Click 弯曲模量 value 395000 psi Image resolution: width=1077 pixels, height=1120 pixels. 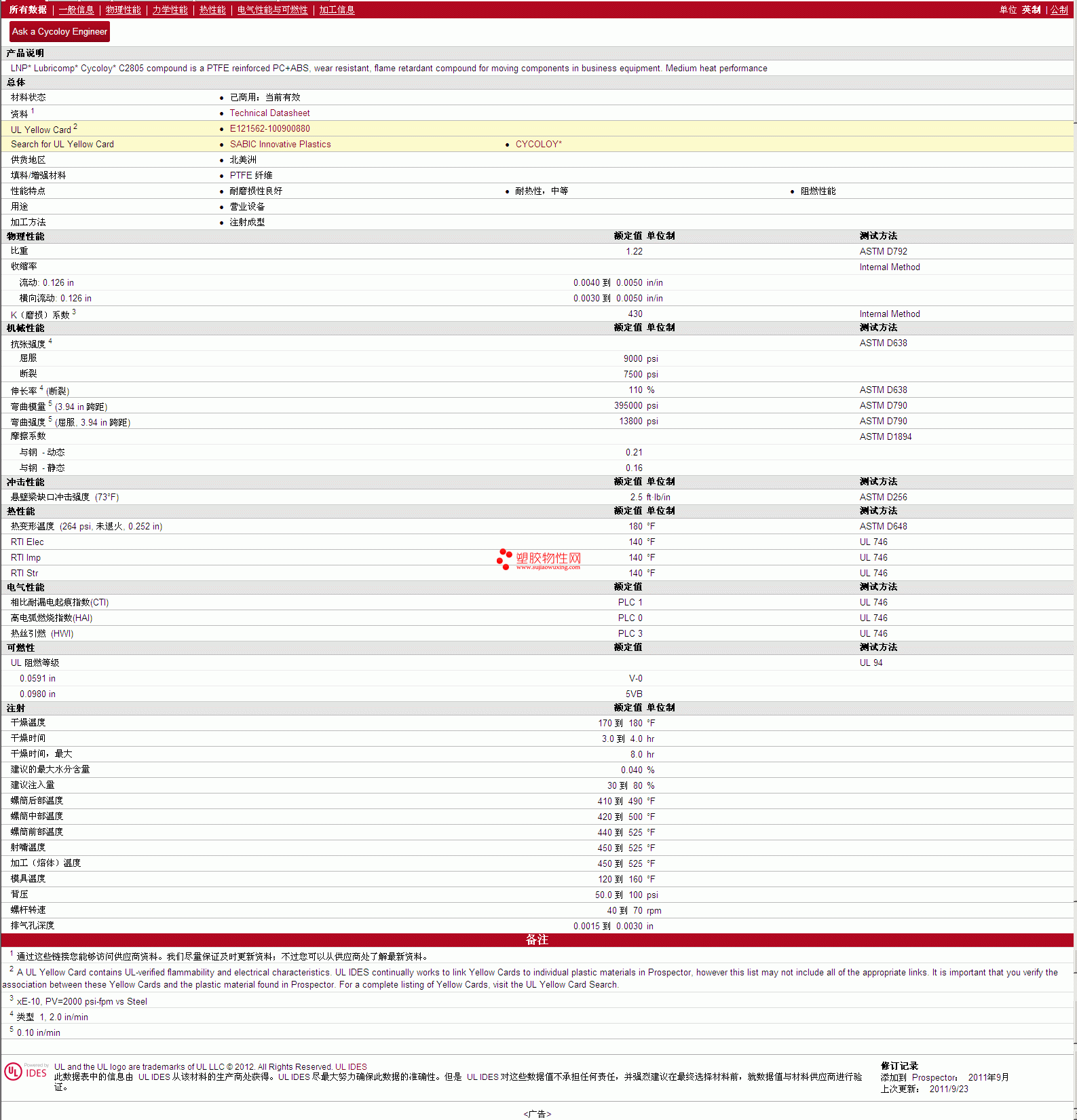[636, 406]
